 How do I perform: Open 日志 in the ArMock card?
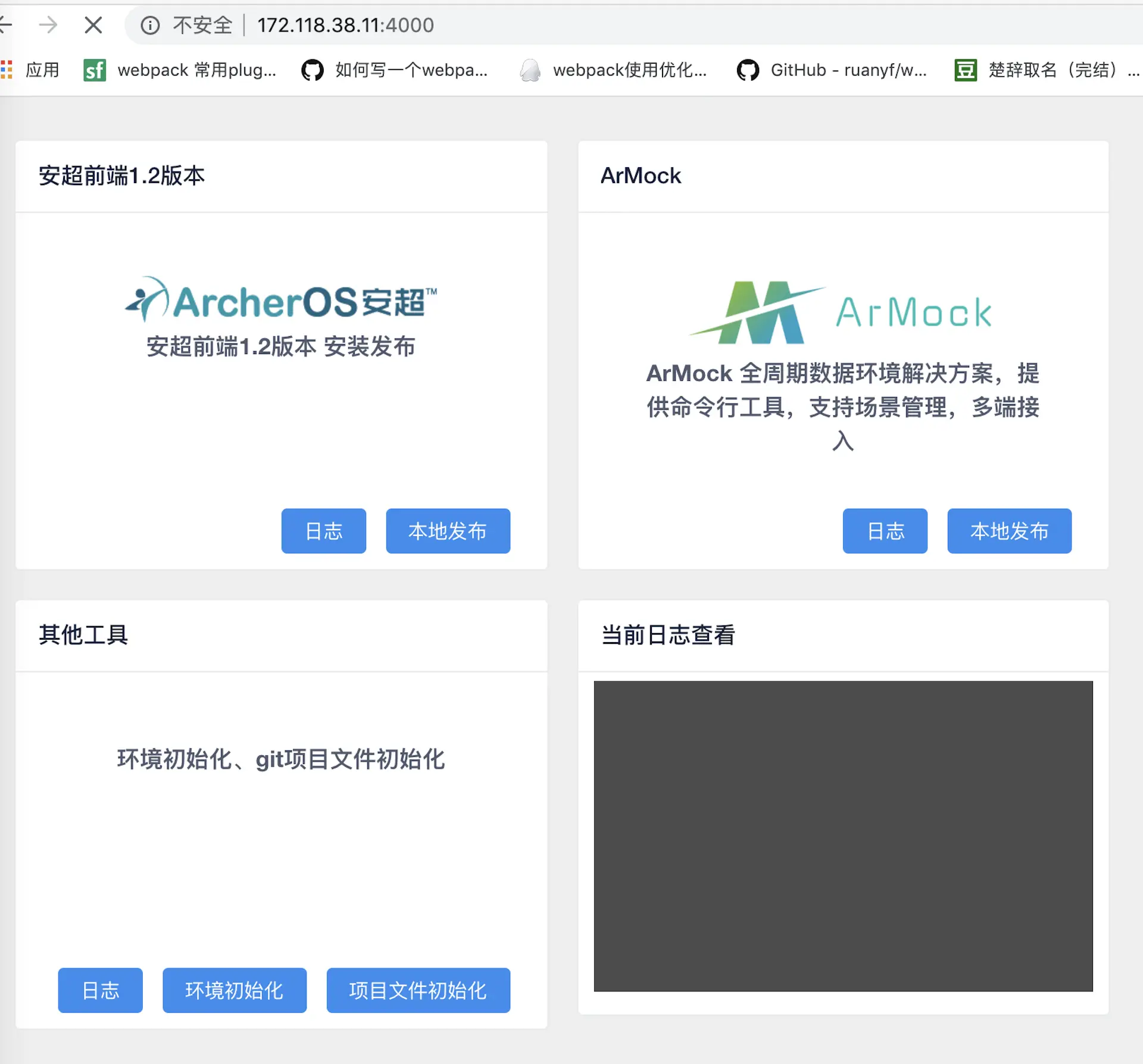pyautogui.click(x=885, y=531)
